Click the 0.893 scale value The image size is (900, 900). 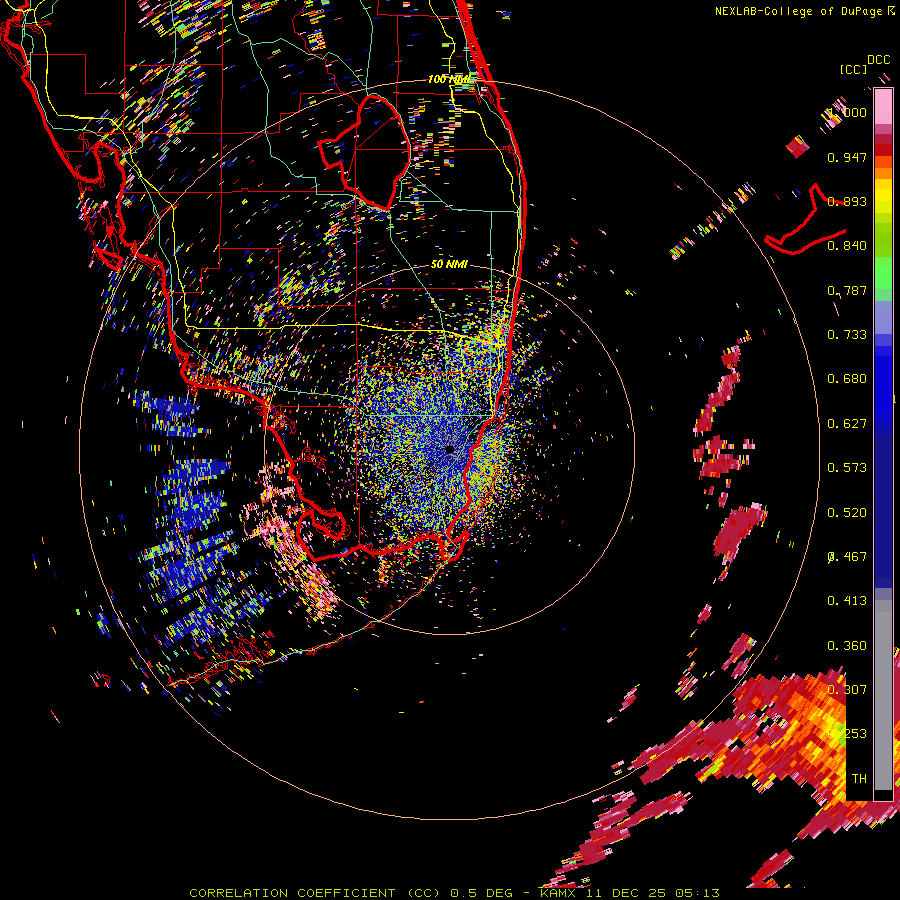(847, 201)
